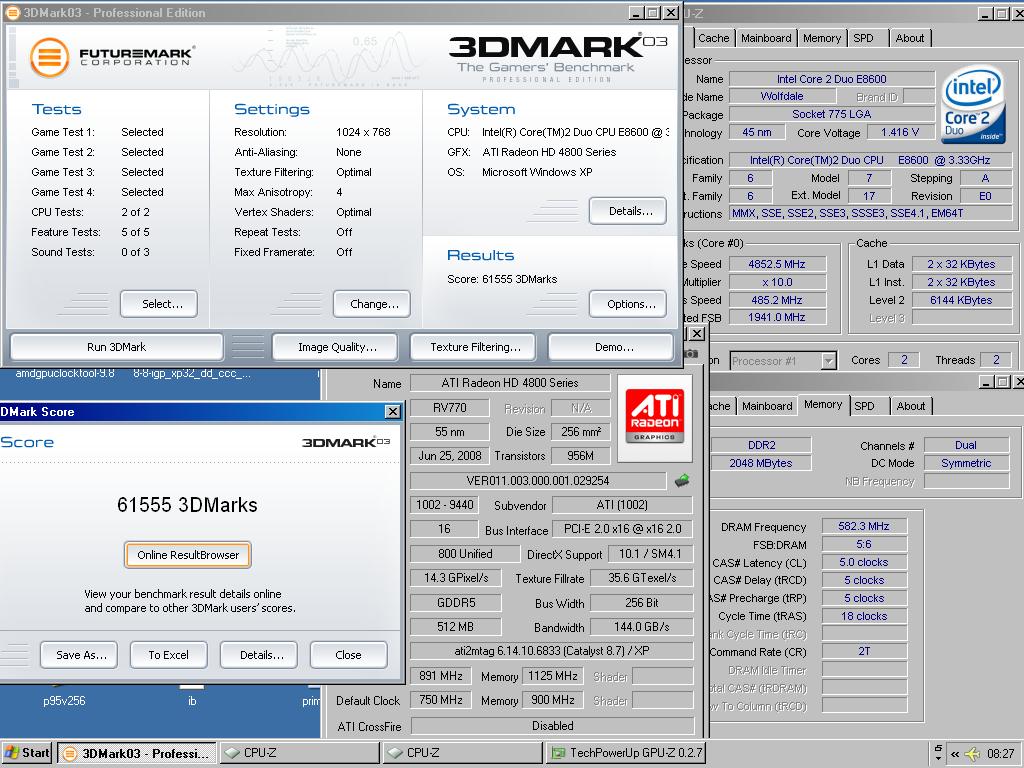Image resolution: width=1024 pixels, height=768 pixels.
Task: Click the 3DMark03 logo in Score dialog
Action: point(346,442)
